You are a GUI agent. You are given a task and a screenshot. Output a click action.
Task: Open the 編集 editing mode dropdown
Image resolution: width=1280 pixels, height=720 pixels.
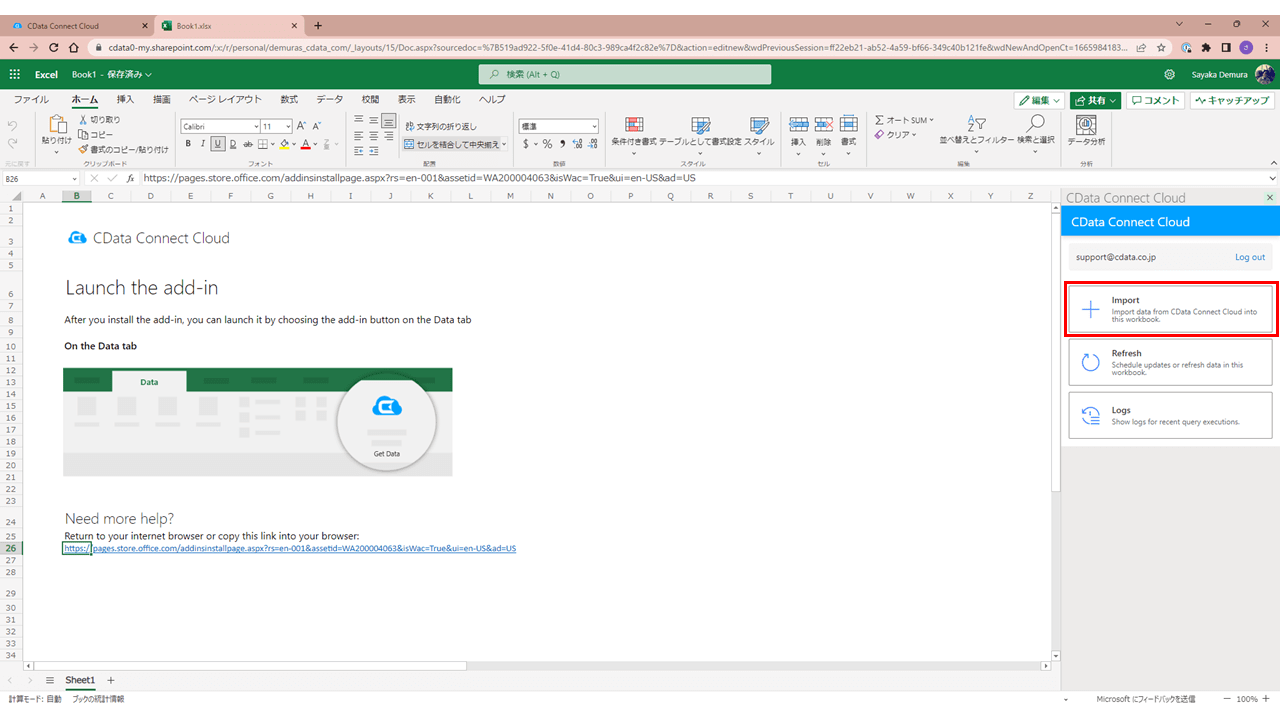1039,100
